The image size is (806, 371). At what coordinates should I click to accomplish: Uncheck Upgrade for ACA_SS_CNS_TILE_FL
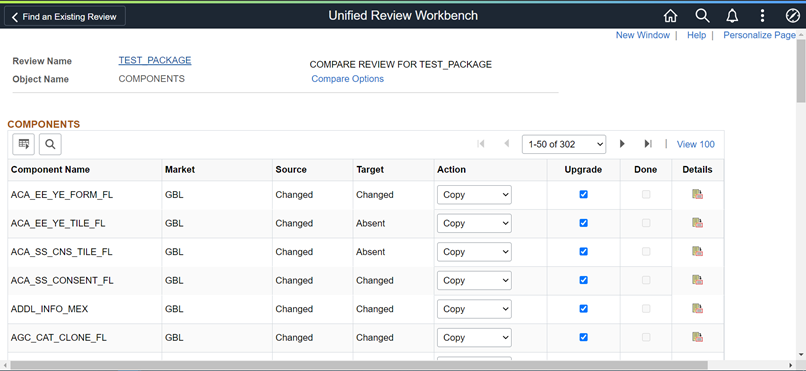(x=583, y=251)
